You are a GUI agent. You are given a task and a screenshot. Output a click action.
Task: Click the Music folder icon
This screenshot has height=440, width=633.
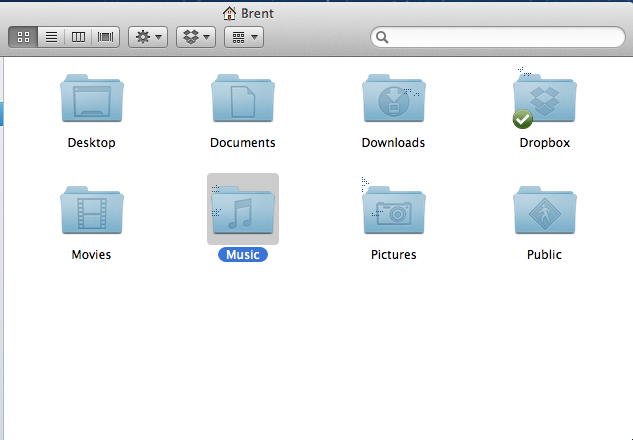(243, 210)
